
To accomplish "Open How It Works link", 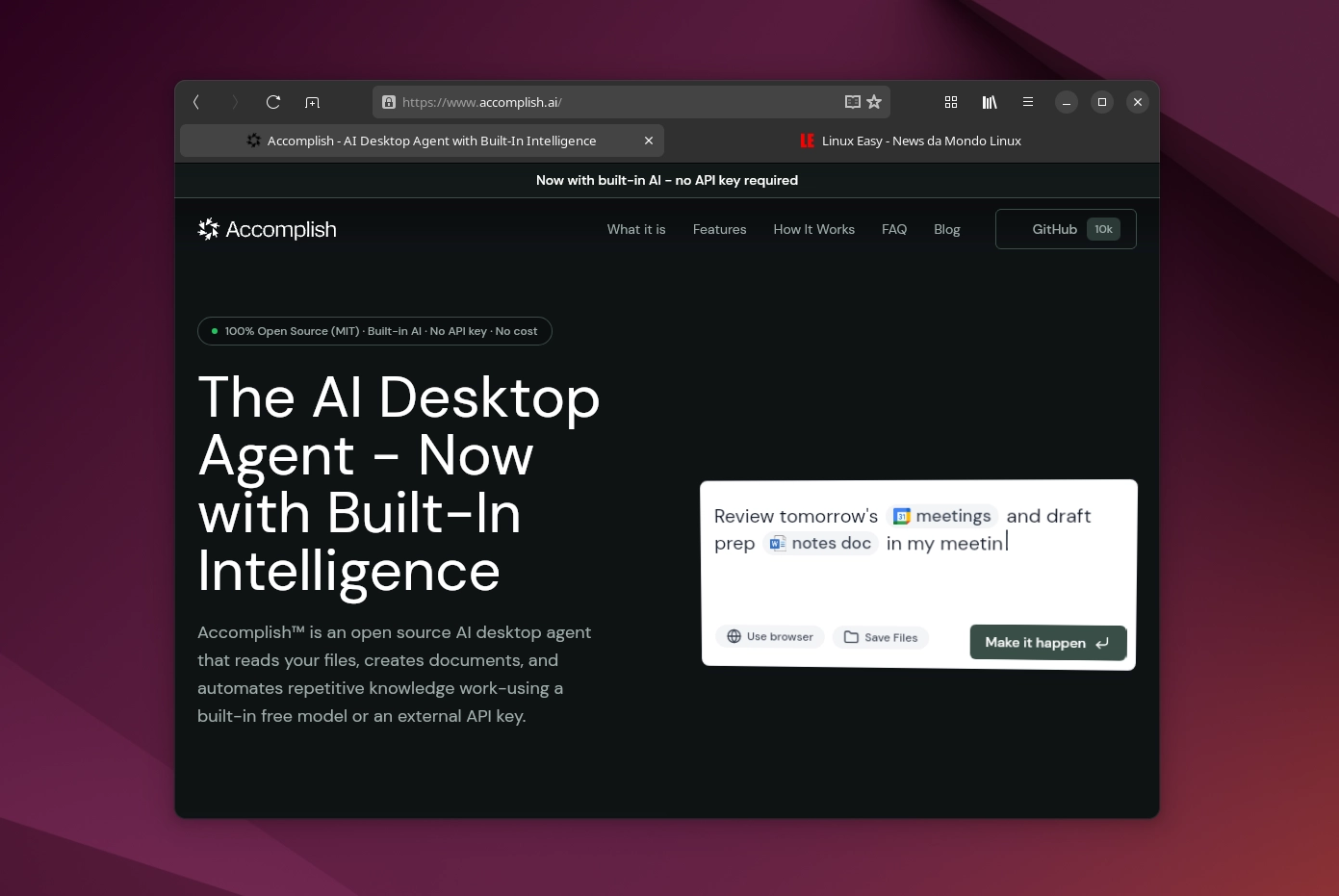I will 813,229.
